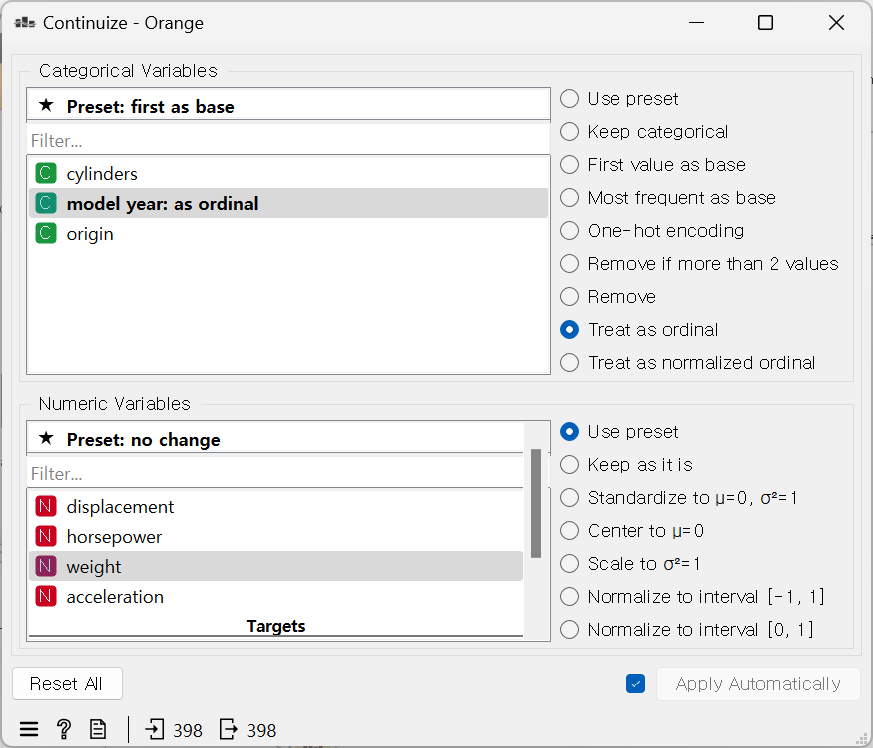Open help via question mark icon
This screenshot has height=748, width=873.
[x=63, y=729]
